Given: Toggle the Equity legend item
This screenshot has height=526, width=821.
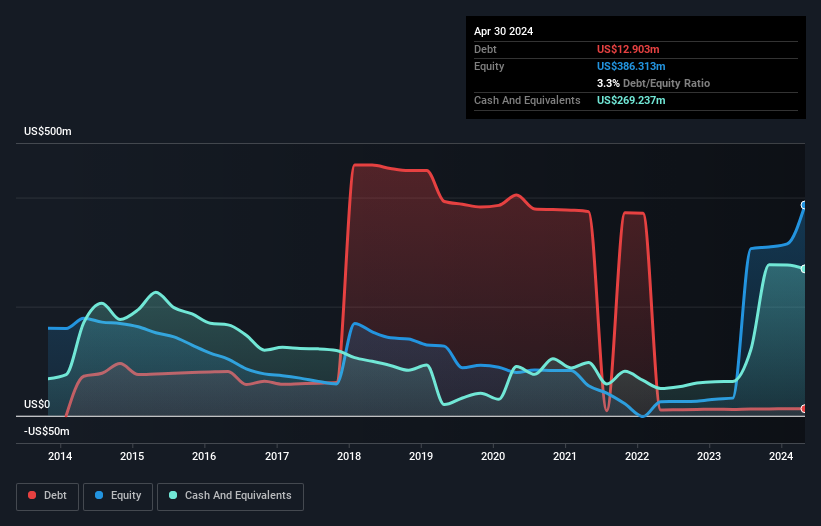Looking at the screenshot, I should click(x=118, y=495).
